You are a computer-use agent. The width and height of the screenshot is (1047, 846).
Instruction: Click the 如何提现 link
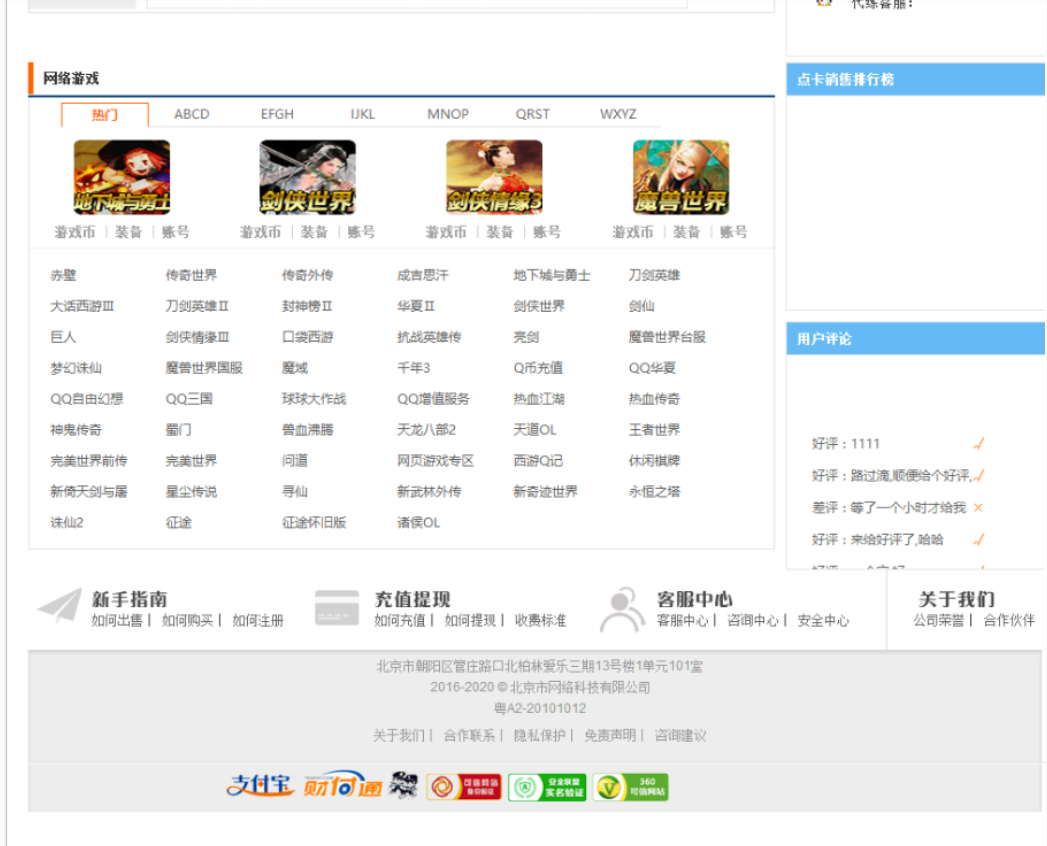click(470, 620)
